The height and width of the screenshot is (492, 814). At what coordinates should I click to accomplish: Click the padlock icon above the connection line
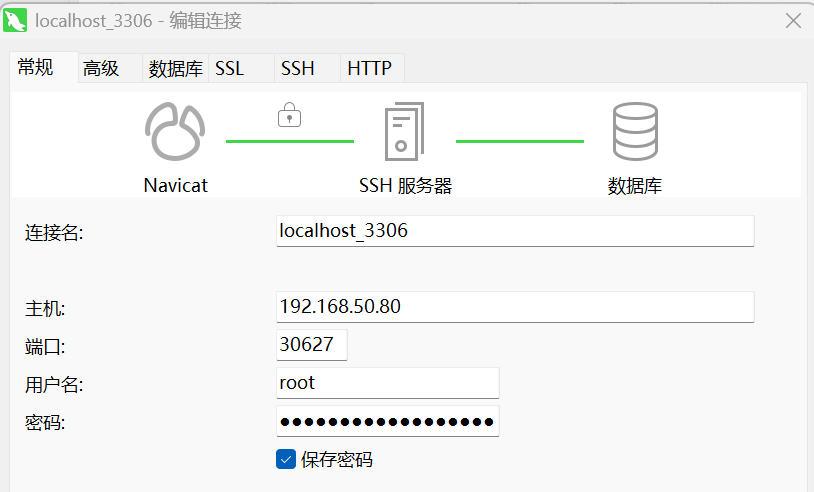pyautogui.click(x=289, y=116)
